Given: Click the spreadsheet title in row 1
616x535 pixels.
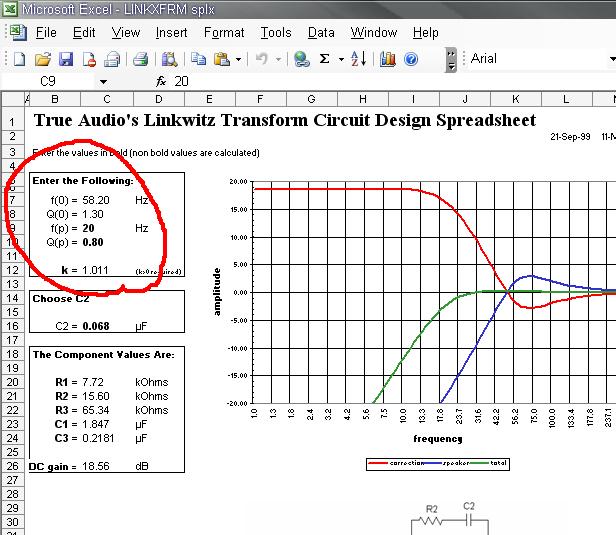Looking at the screenshot, I should pos(285,121).
